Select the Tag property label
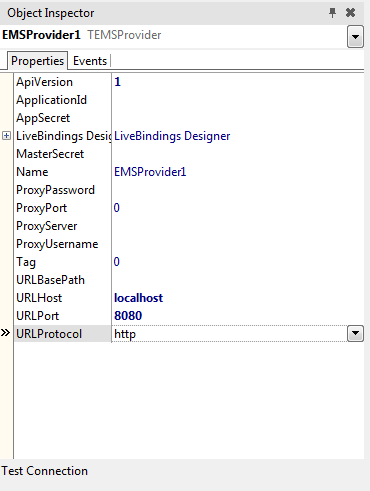Screen dimensions: 370x491 [x=26, y=262]
